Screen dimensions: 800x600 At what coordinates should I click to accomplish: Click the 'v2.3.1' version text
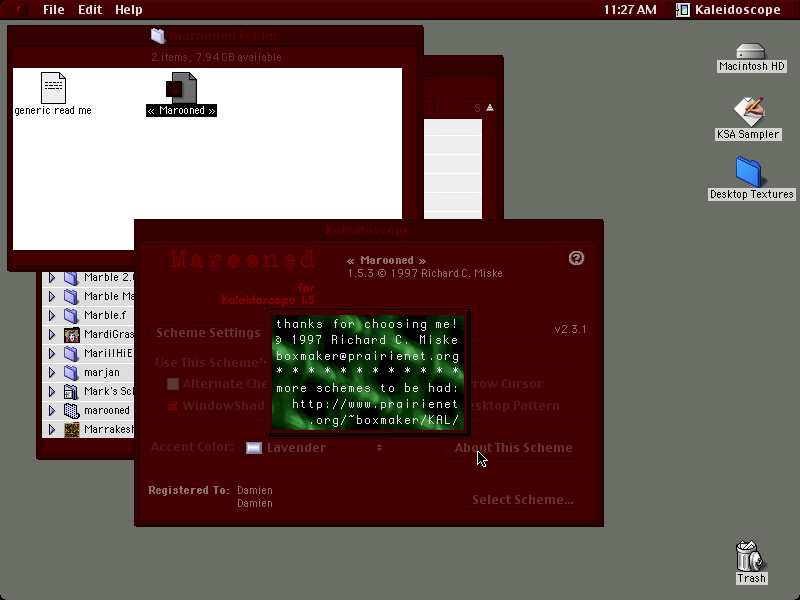click(x=570, y=329)
